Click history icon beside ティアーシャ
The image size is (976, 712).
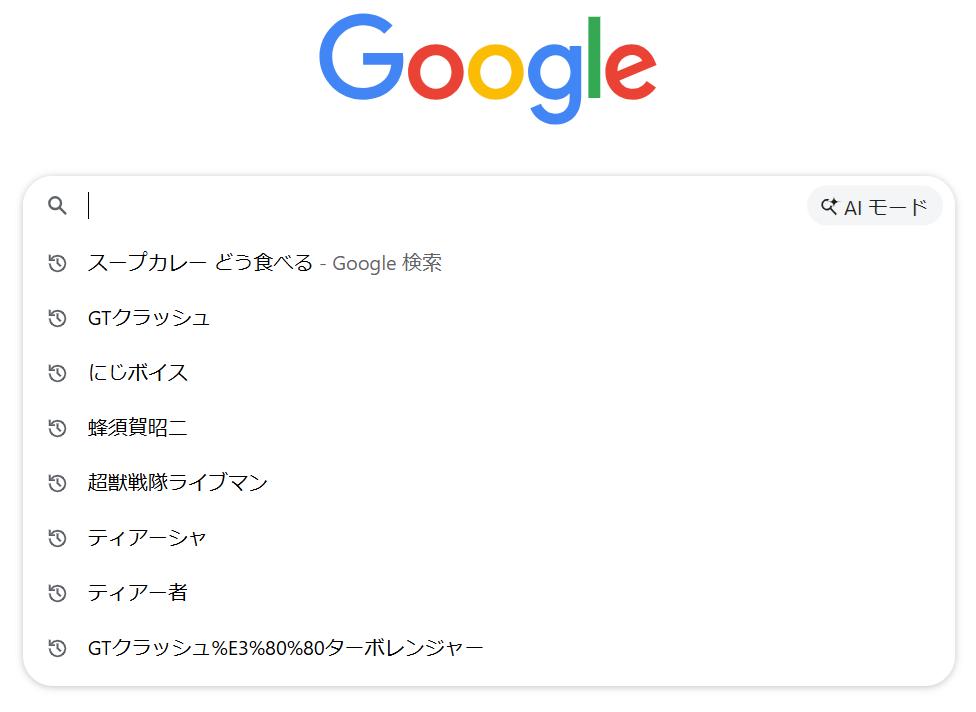pos(58,539)
